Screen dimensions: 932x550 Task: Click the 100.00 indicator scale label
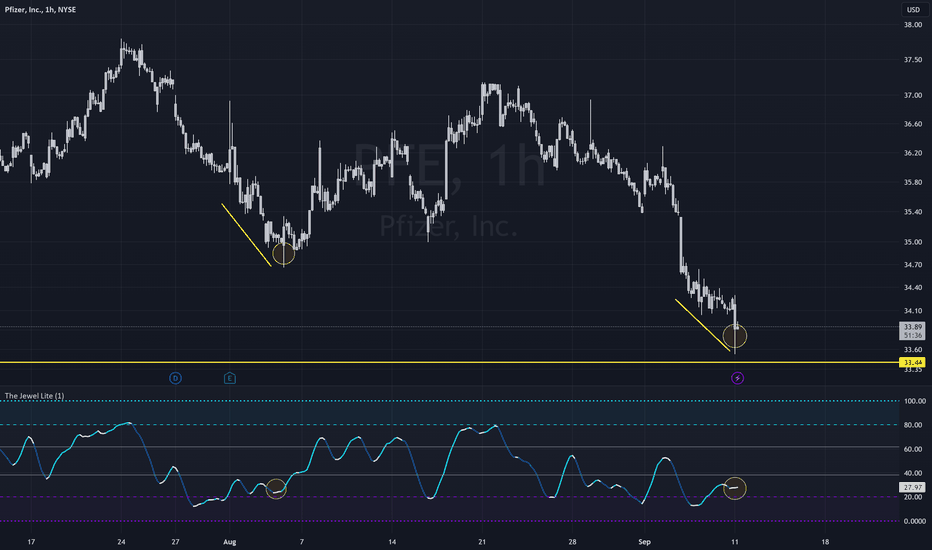(915, 401)
